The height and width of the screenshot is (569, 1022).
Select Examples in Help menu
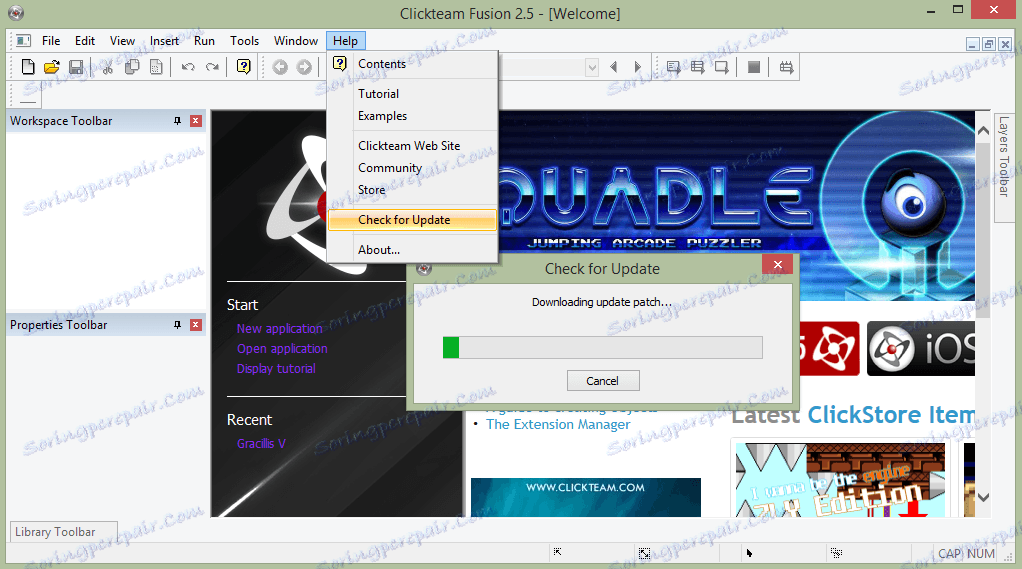pos(412,116)
